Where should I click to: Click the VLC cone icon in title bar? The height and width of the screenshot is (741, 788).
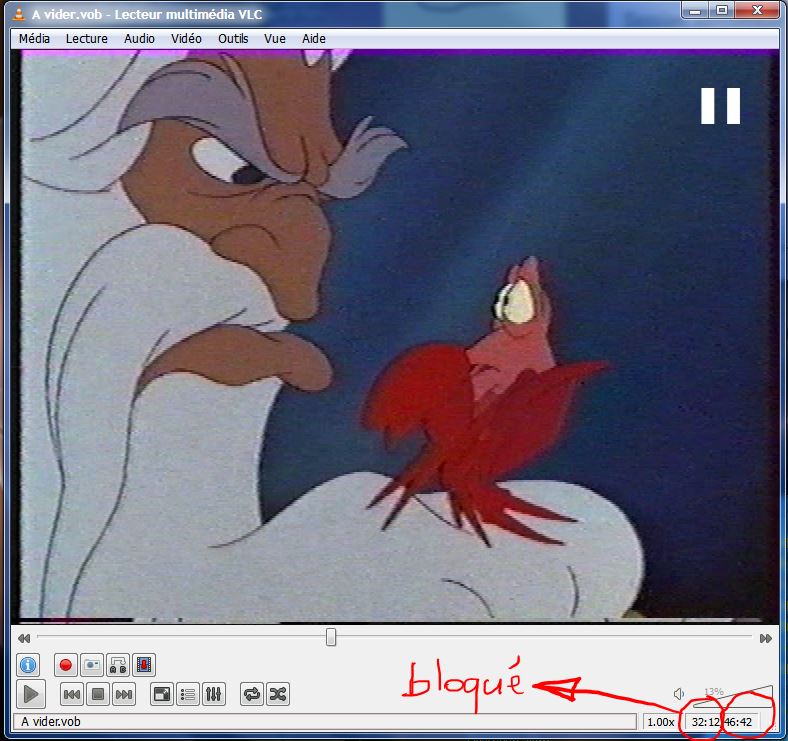[x=19, y=14]
